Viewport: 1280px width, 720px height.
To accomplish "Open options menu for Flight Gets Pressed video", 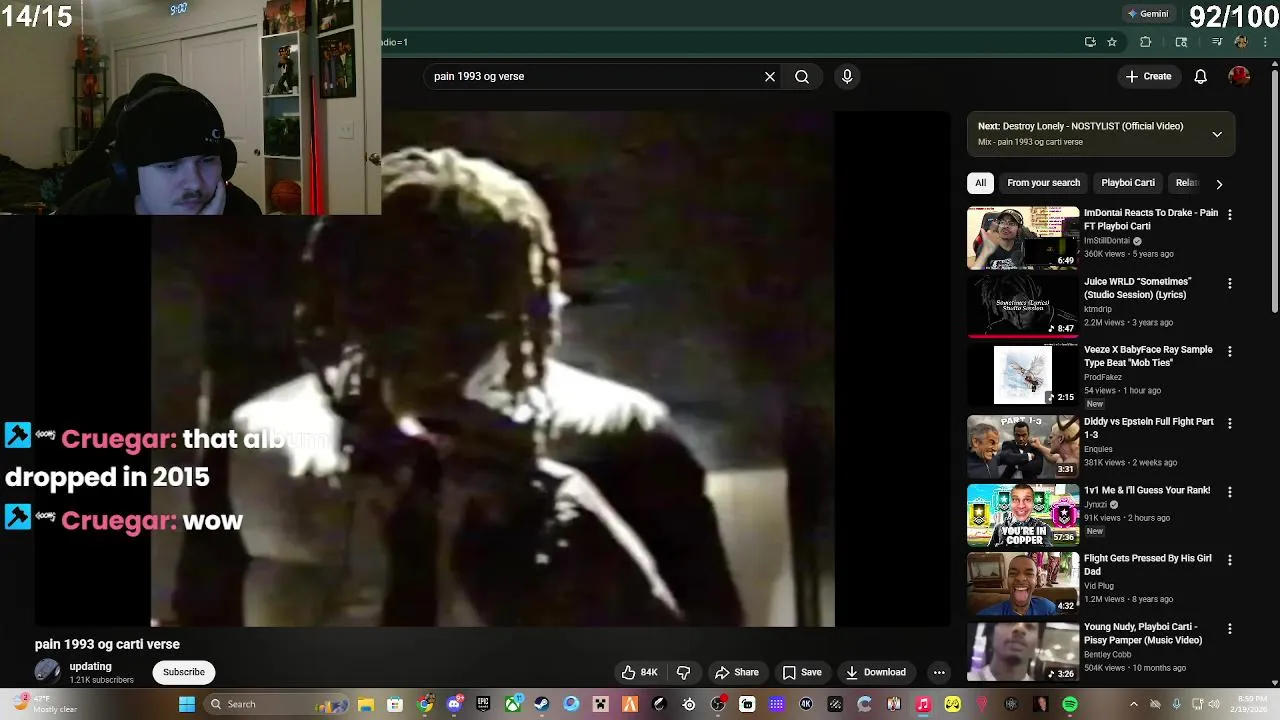I will coord(1230,560).
